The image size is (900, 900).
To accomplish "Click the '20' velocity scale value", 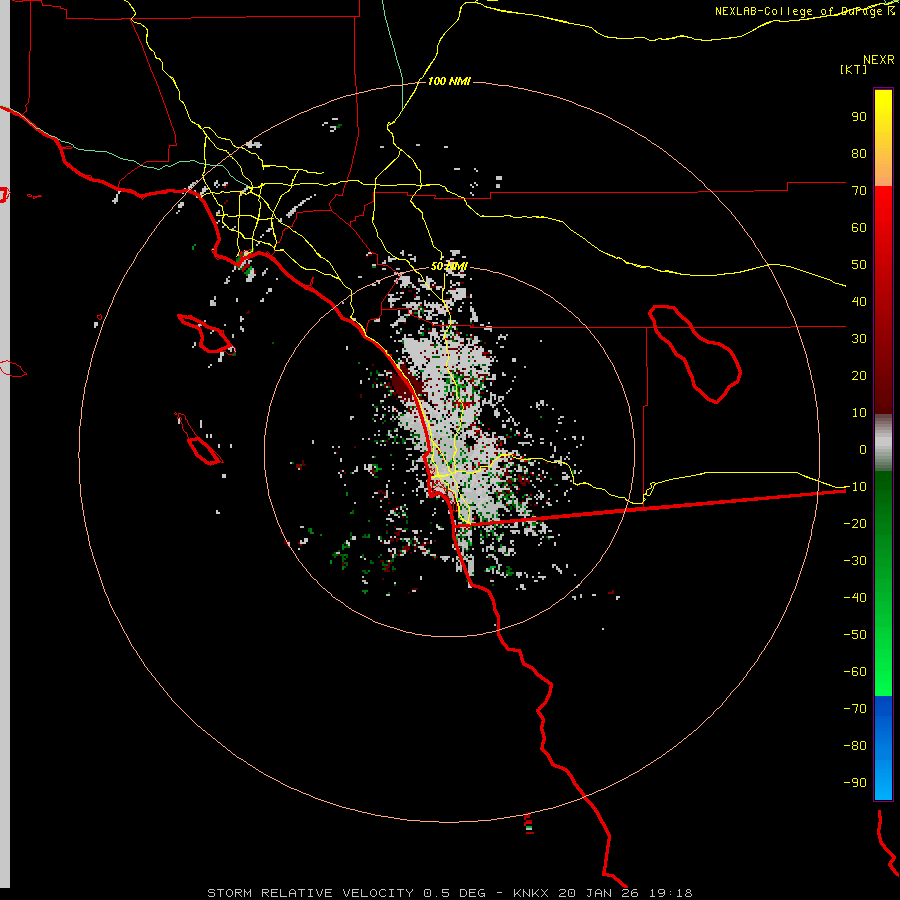I will [859, 376].
